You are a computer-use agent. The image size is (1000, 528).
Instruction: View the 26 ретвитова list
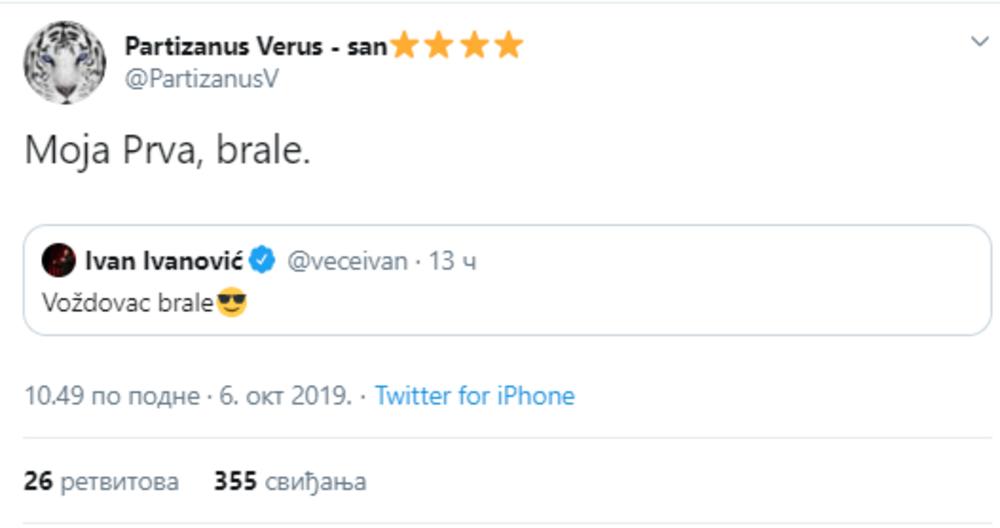[x=101, y=482]
